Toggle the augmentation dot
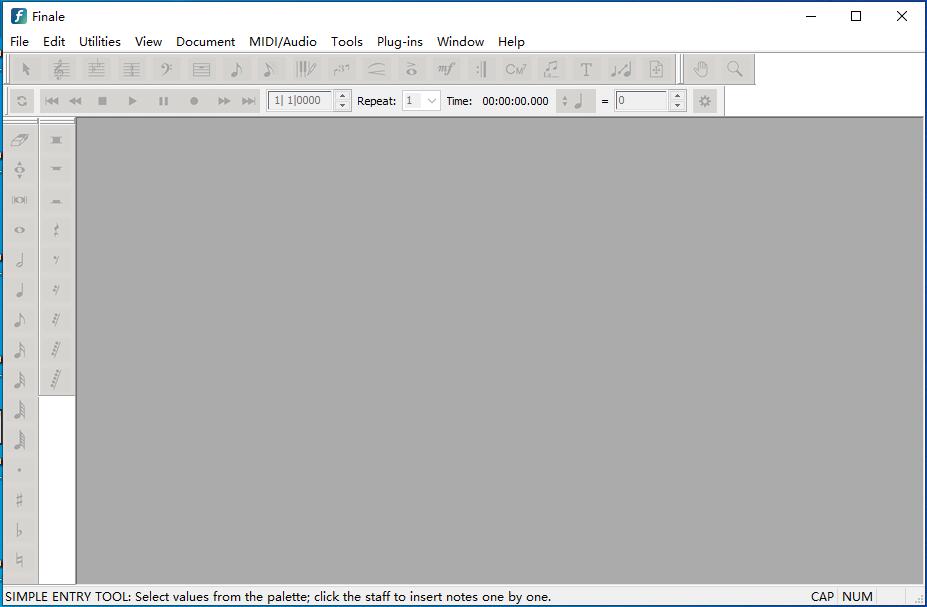Image resolution: width=927 pixels, height=607 pixels. pos(20,470)
